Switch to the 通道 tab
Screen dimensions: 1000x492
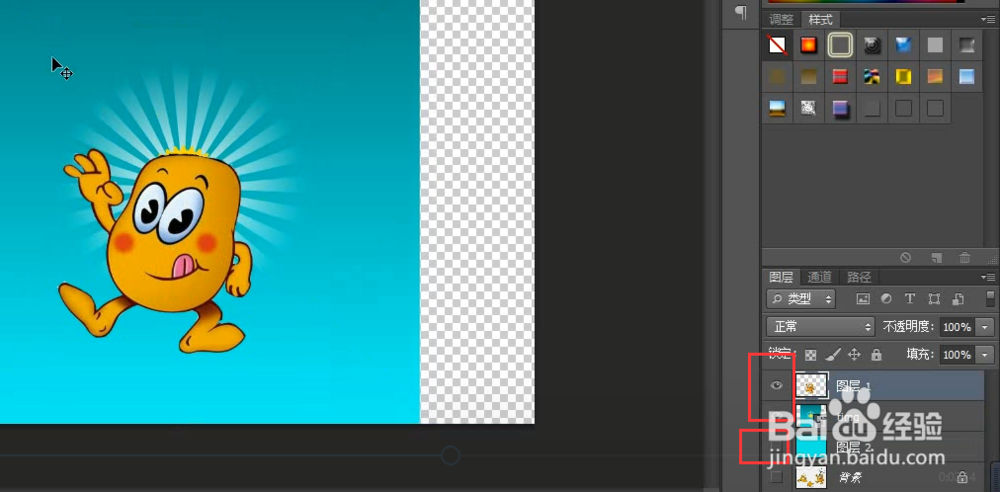820,277
